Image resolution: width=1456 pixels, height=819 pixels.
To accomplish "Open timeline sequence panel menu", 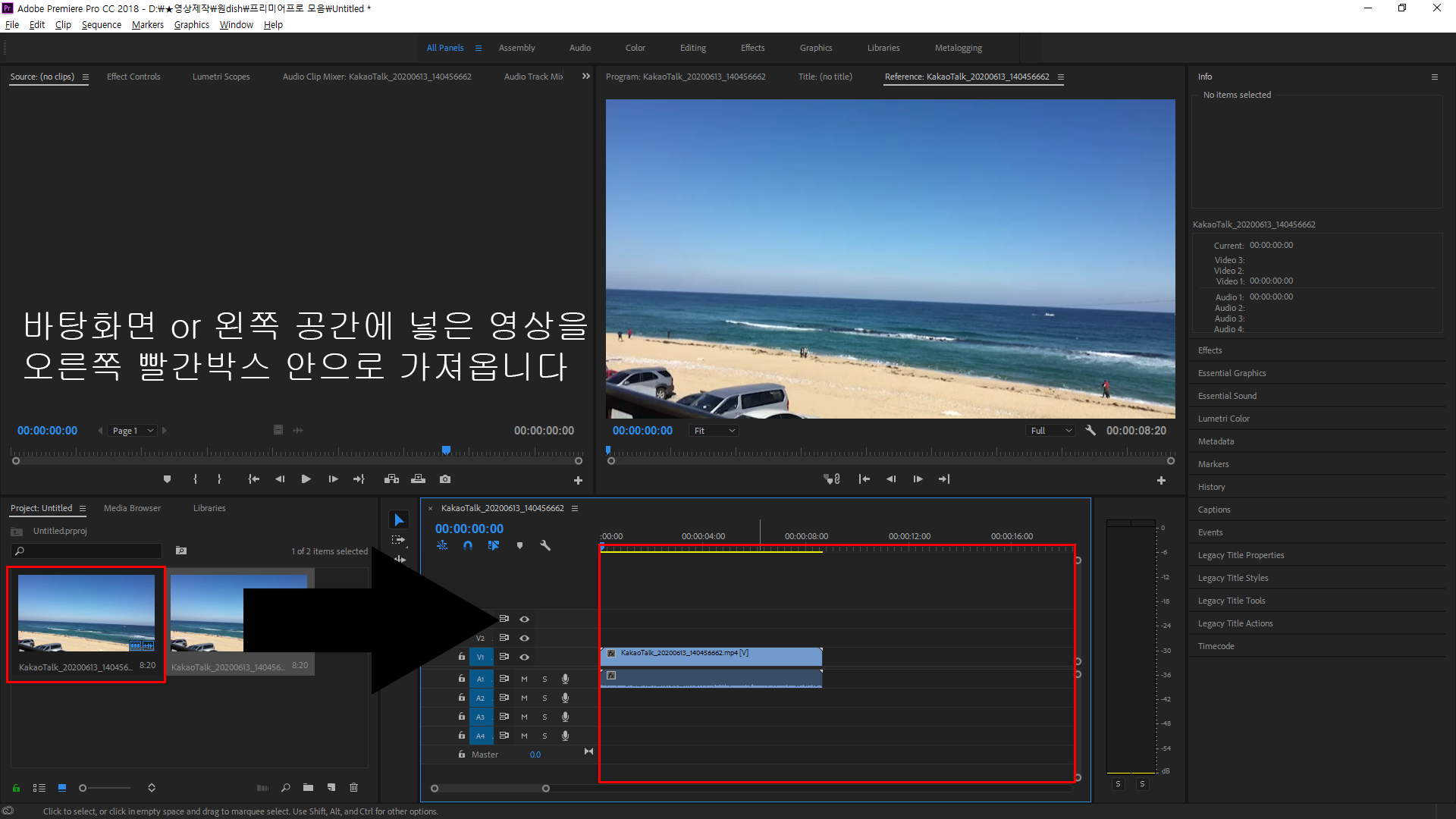I will 575,508.
